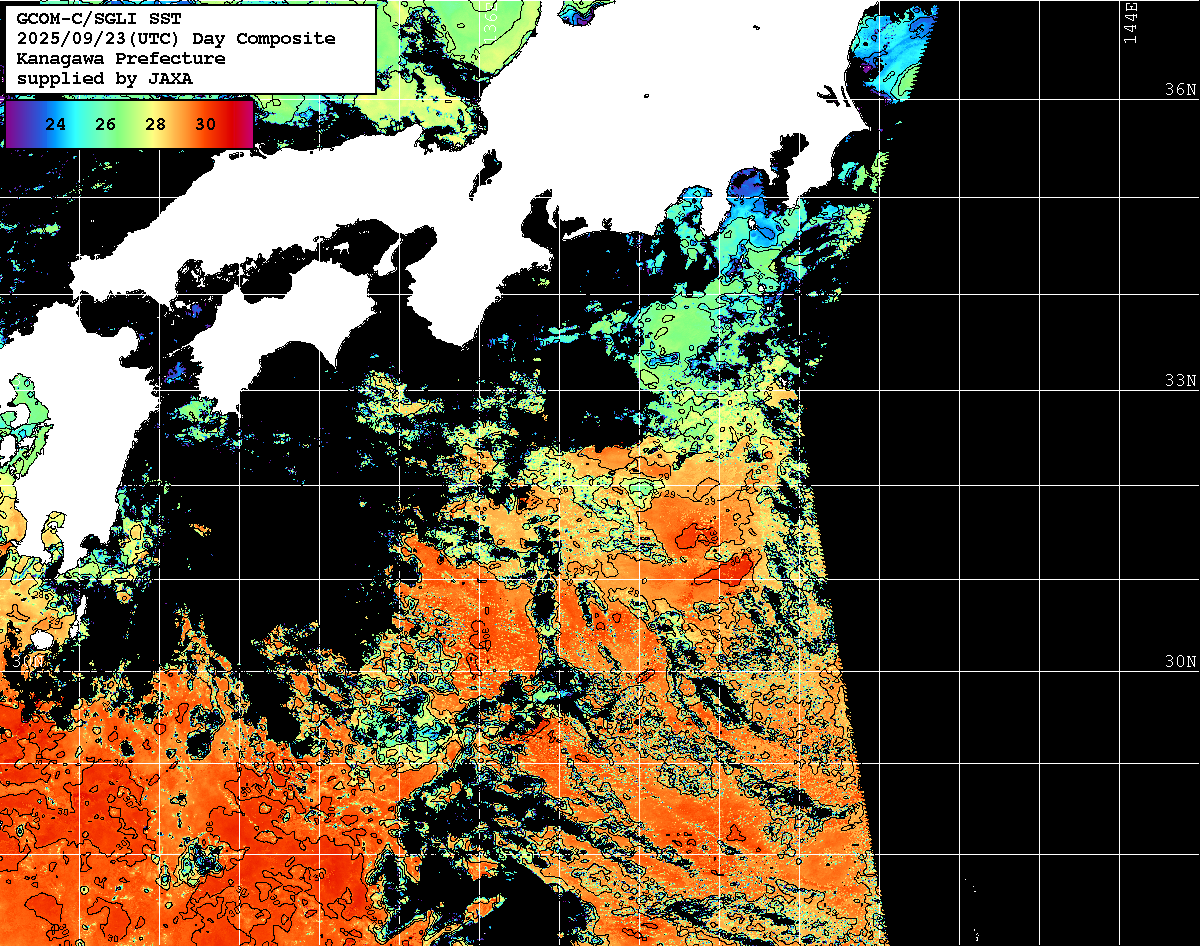Click the "30N" latitude label at right edge
This screenshot has width=1200, height=946.
(x=1180, y=662)
